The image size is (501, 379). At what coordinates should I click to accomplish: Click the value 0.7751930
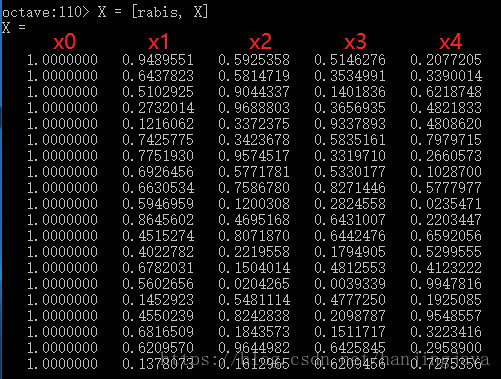point(158,156)
